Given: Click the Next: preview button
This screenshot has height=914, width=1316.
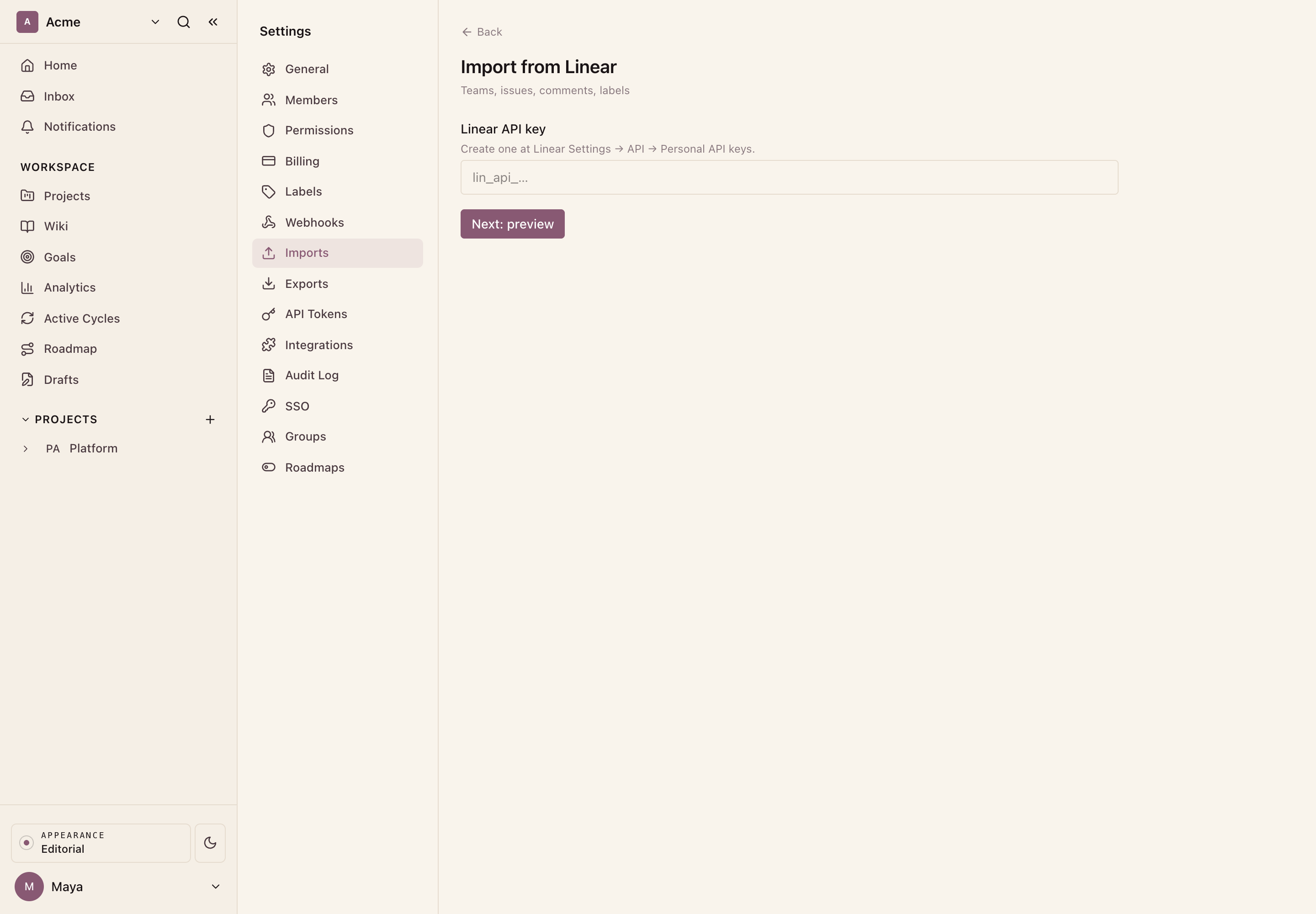Looking at the screenshot, I should click(513, 224).
